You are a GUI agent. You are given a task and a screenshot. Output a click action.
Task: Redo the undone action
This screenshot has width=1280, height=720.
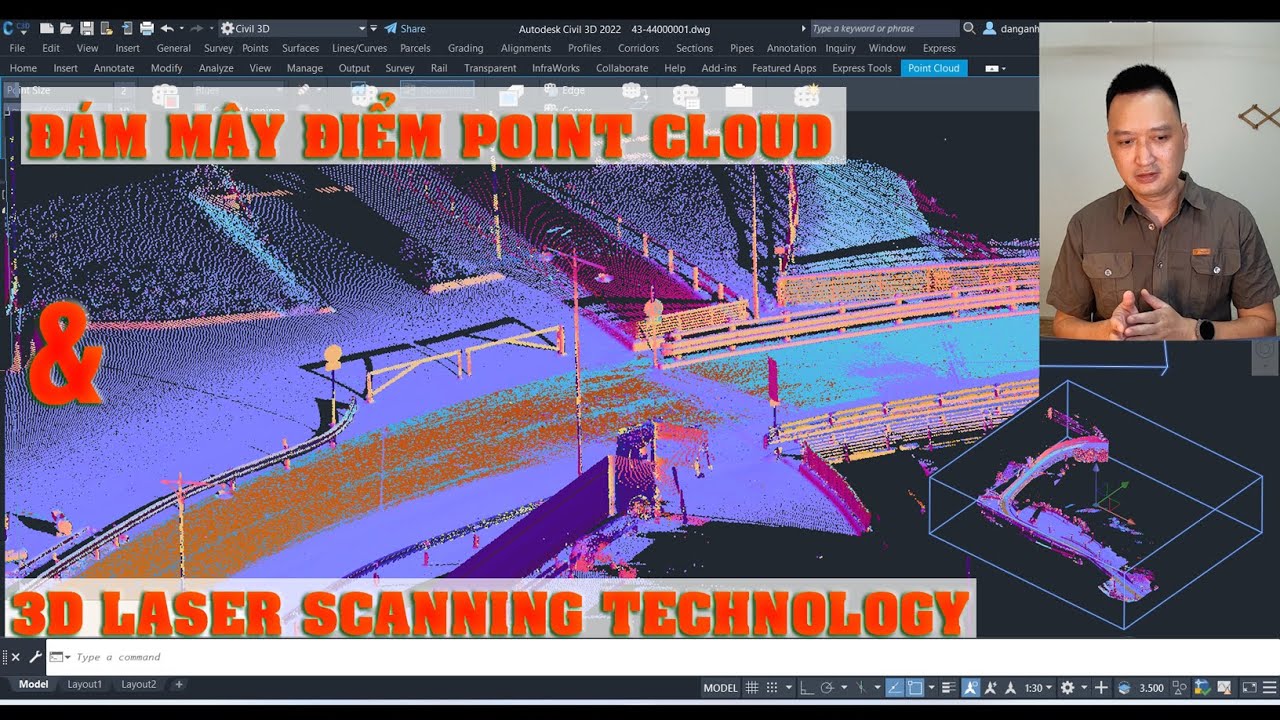point(197,28)
